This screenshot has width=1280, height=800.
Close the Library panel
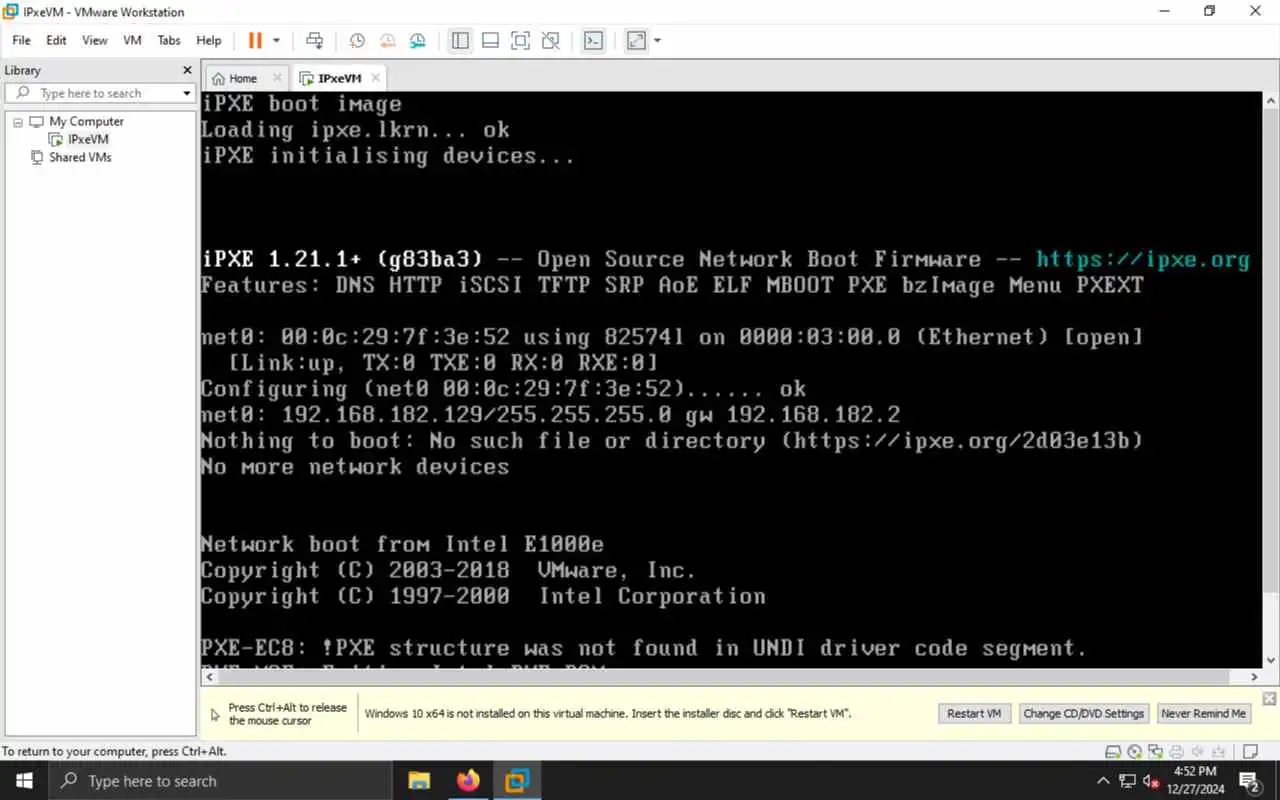click(x=187, y=70)
